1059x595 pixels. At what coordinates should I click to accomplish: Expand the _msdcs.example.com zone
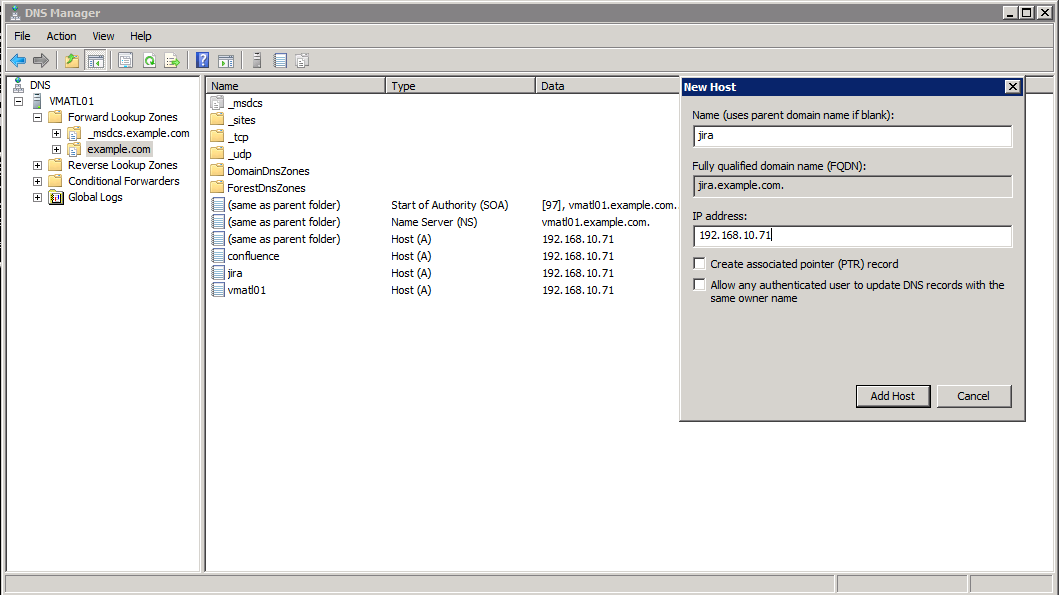[57, 134]
